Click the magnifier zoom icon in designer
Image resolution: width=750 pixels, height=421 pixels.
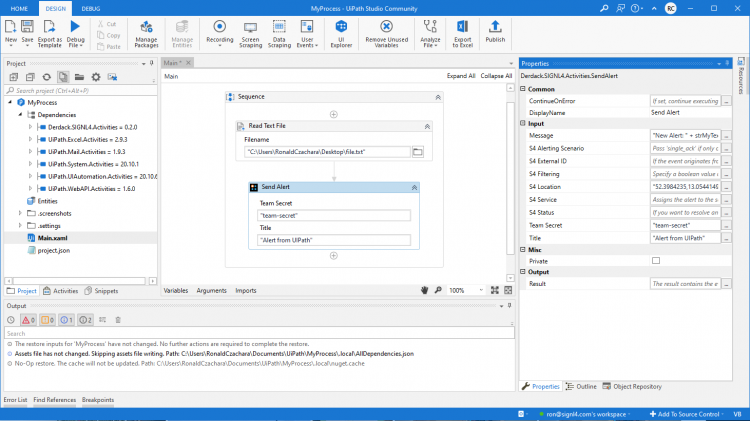click(438, 290)
